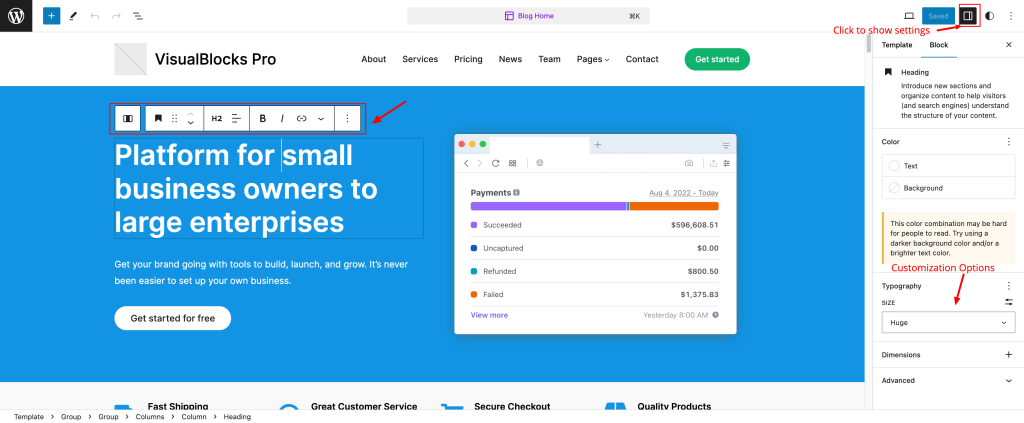Click the Get started for free button
The height and width of the screenshot is (423, 1024).
coord(172,318)
